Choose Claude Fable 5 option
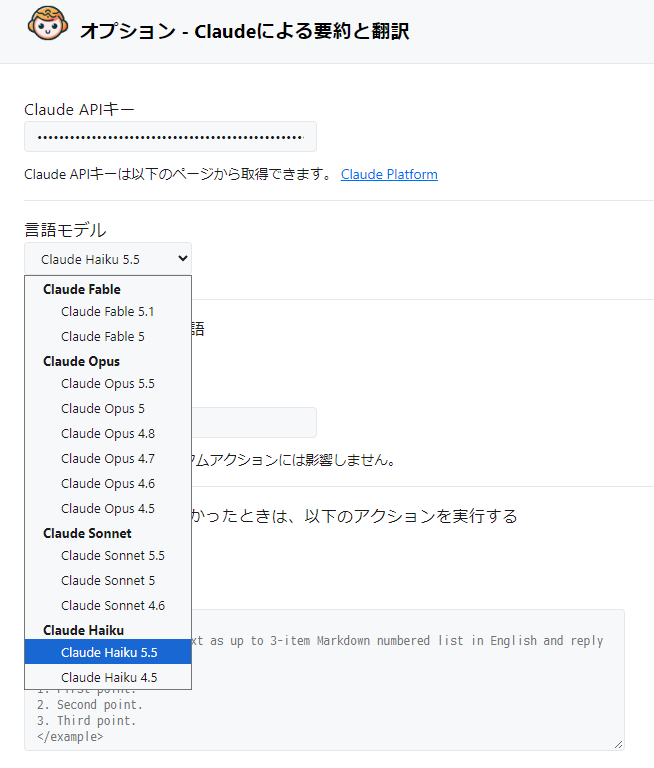The image size is (654, 768). 108,336
